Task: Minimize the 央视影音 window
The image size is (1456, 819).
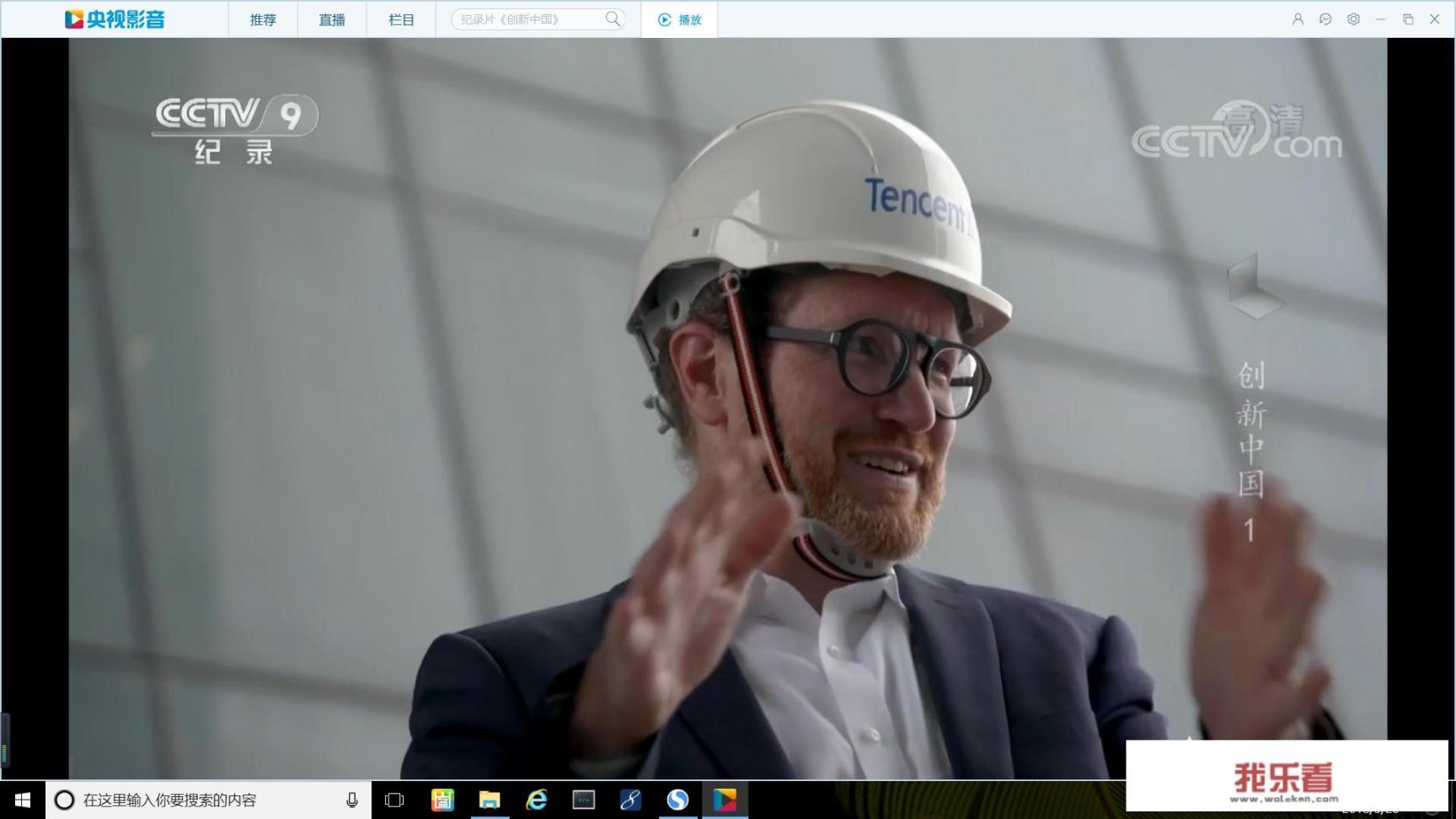Action: 1380,19
